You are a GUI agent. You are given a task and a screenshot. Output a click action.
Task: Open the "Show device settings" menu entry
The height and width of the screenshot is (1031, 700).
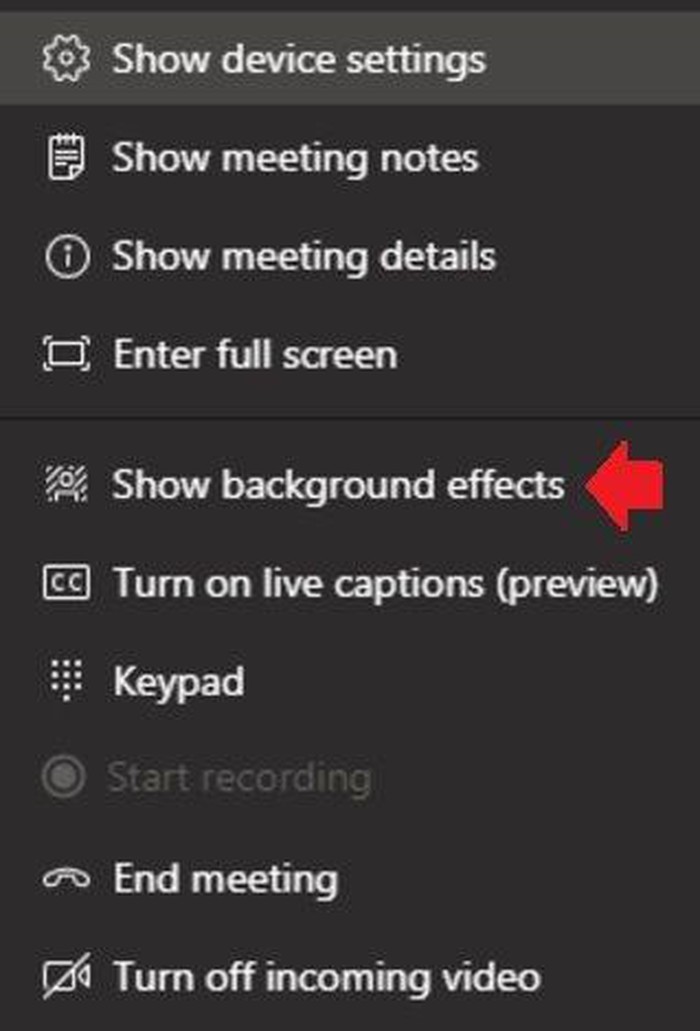298,59
